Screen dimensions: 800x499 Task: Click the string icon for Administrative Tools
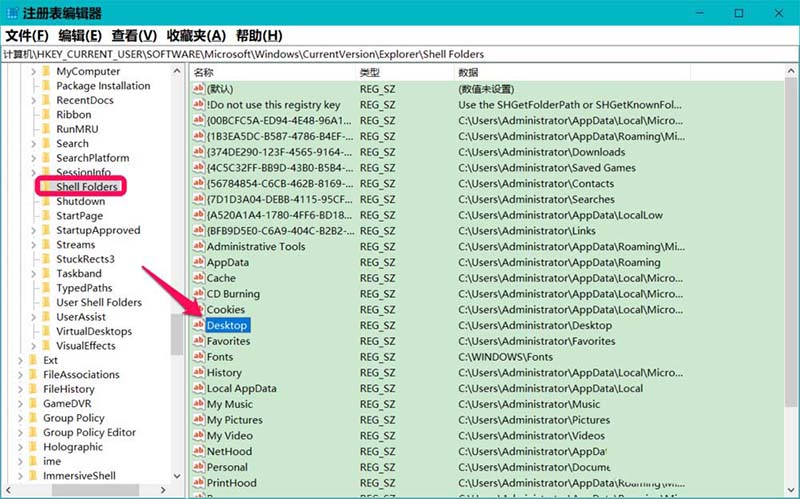tap(198, 246)
